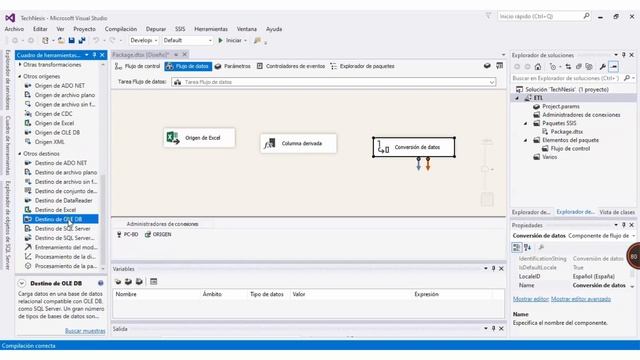Switch to Parámetros tab
640x360 pixels.
[x=233, y=66]
